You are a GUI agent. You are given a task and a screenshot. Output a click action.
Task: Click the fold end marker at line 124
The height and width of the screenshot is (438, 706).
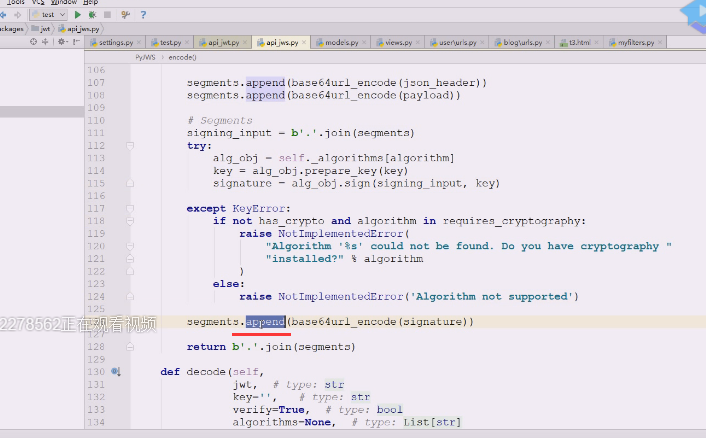point(130,297)
